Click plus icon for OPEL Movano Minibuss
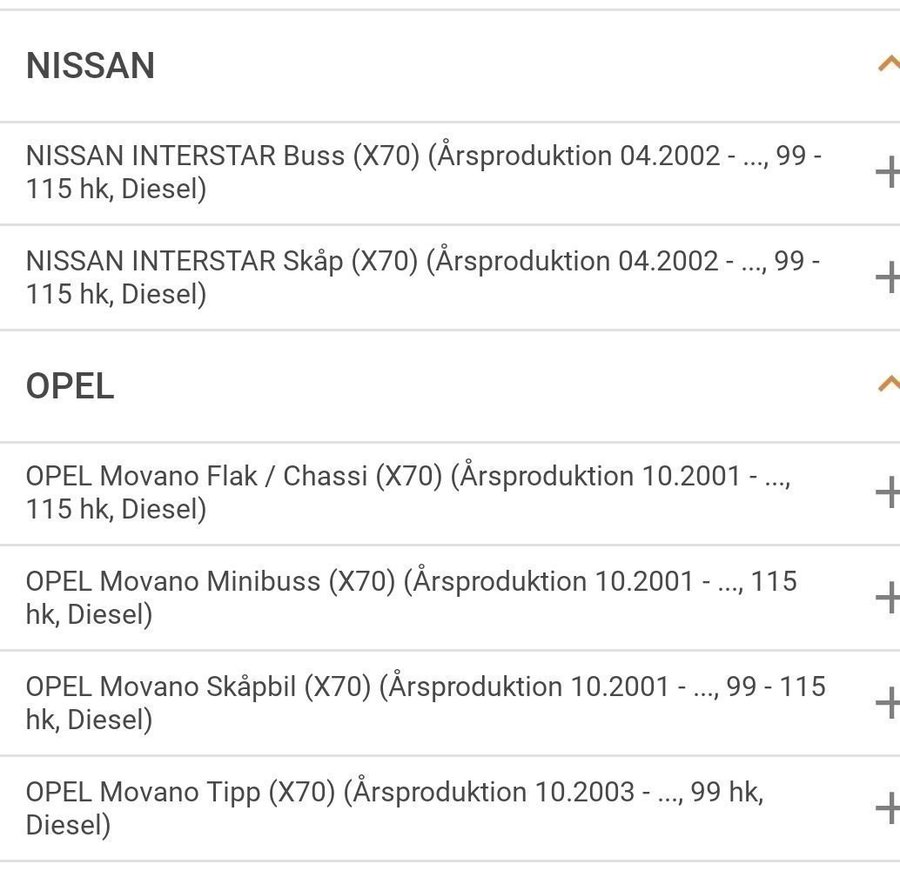This screenshot has height=876, width=900. (887, 598)
